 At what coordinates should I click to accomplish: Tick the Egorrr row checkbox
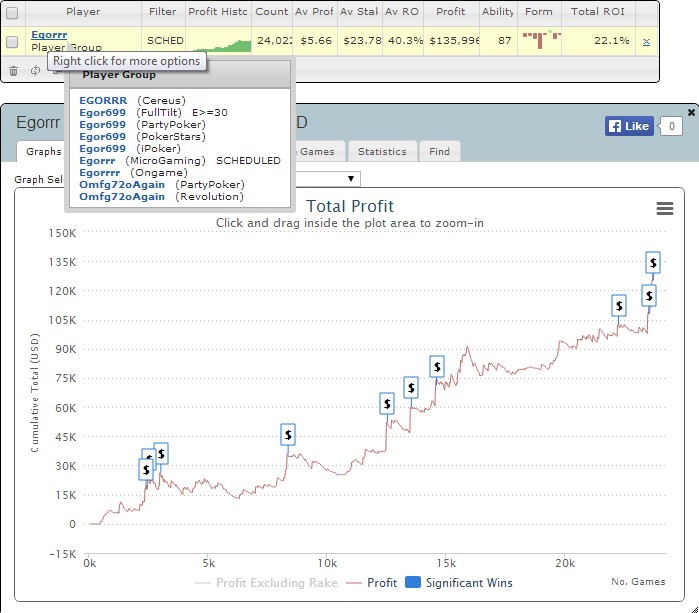tap(12, 42)
